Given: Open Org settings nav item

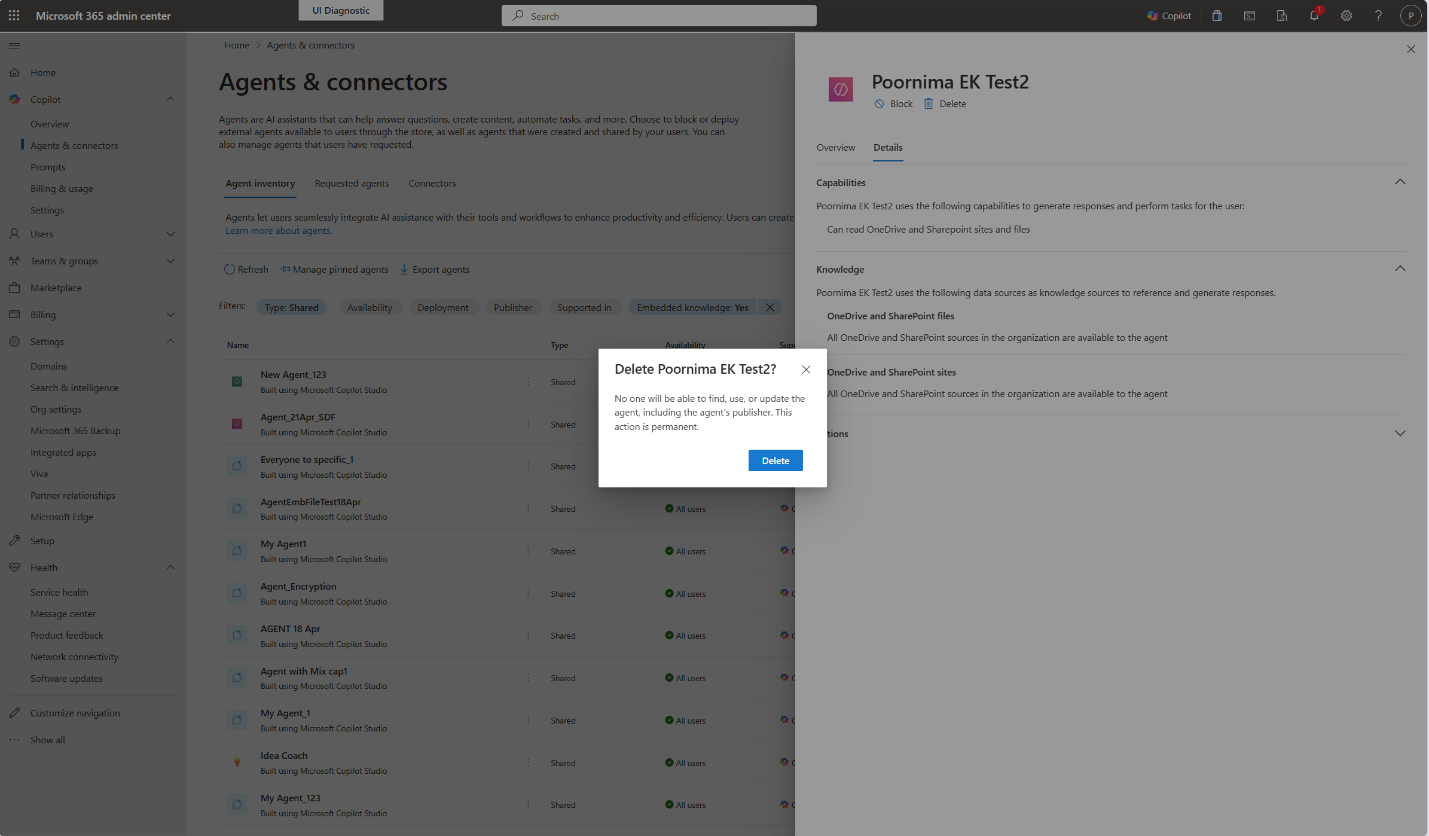Looking at the screenshot, I should [x=56, y=409].
